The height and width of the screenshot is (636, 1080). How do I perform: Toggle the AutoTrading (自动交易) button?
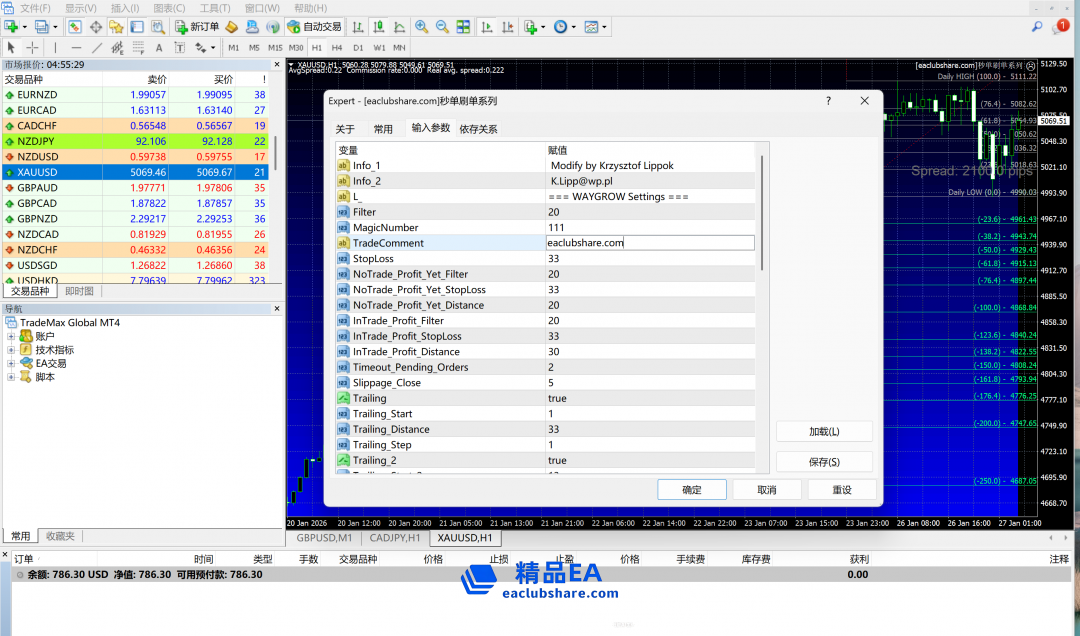click(x=314, y=27)
